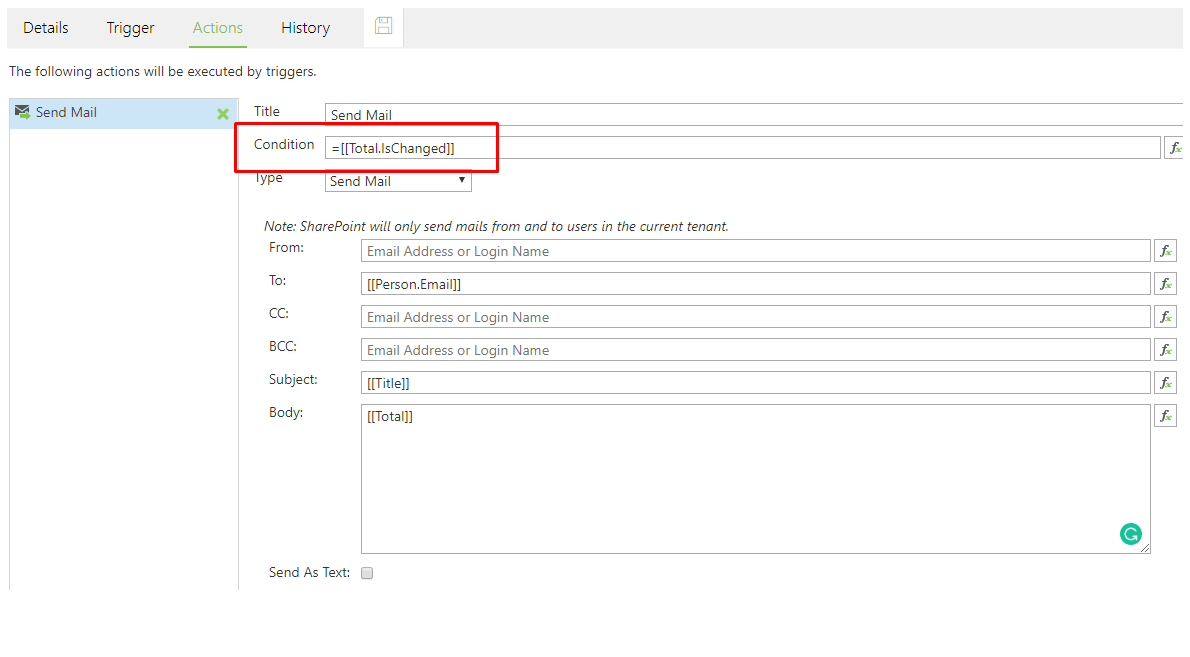This screenshot has height=657, width=1190.
Task: Open the History tab
Action: [x=305, y=28]
